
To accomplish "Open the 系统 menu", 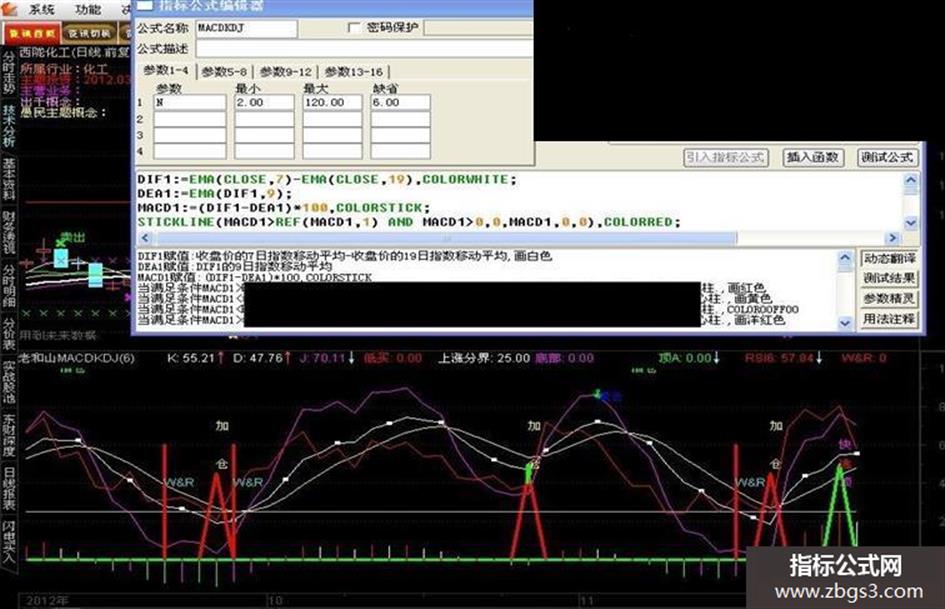I will point(42,9).
